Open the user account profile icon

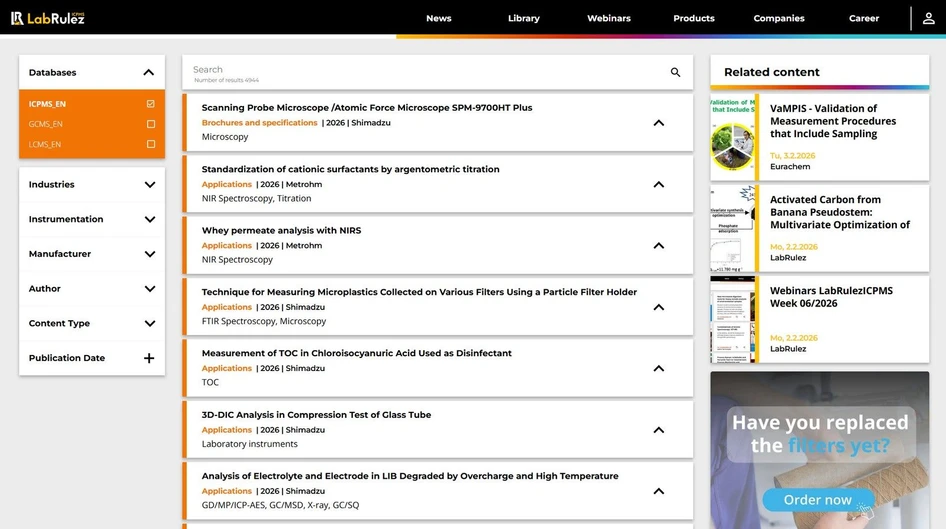pyautogui.click(x=929, y=18)
